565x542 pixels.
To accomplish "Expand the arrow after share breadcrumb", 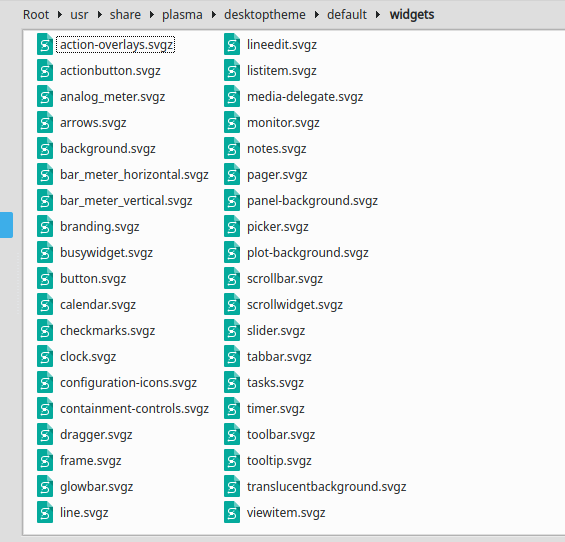I will click(x=152, y=15).
